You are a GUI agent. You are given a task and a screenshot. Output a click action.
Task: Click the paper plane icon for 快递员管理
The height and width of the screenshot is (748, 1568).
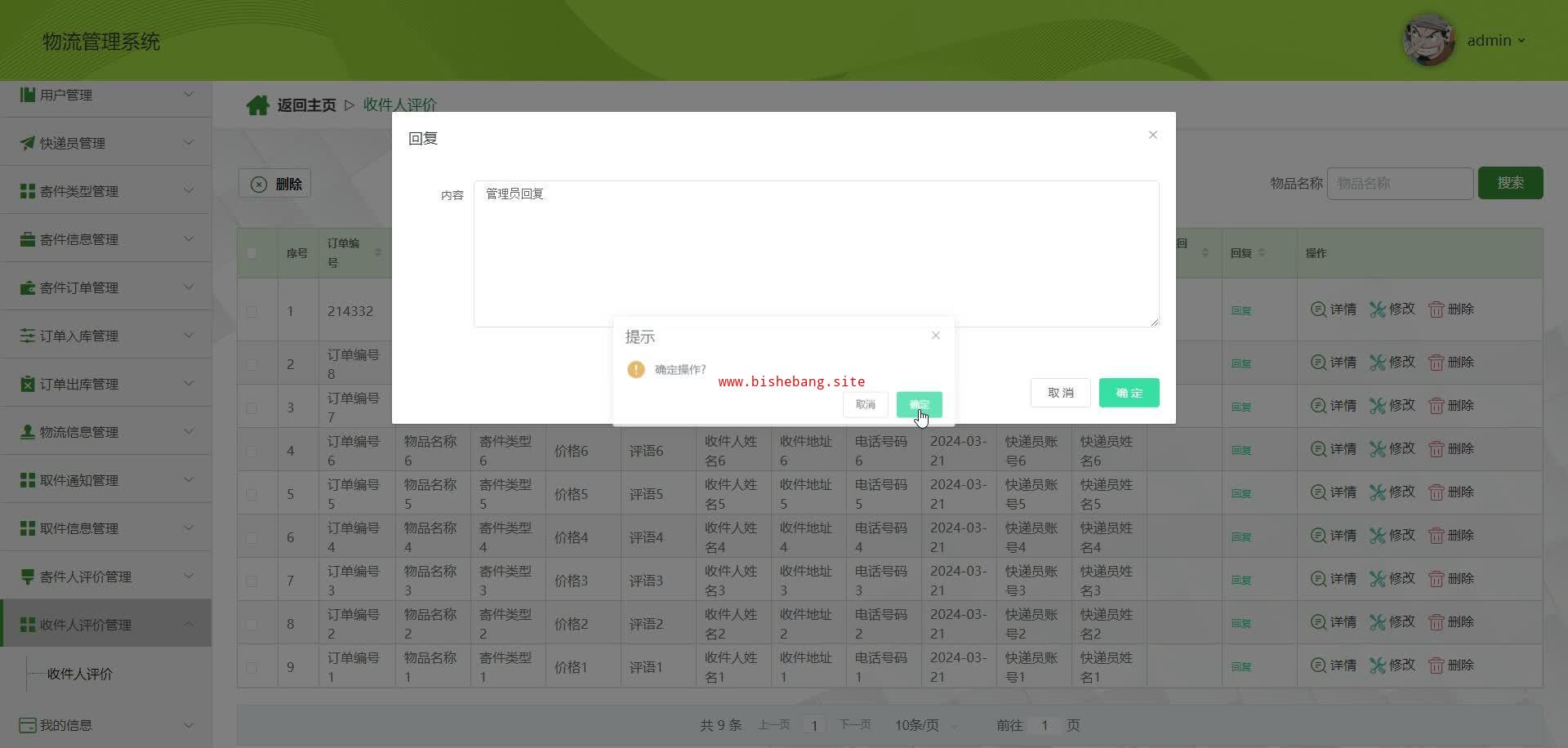click(28, 143)
